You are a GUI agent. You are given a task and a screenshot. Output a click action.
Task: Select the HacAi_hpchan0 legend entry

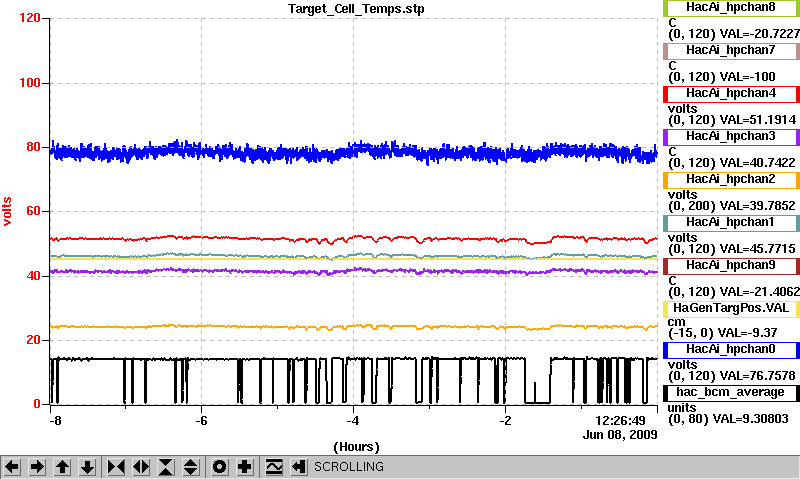click(731, 350)
